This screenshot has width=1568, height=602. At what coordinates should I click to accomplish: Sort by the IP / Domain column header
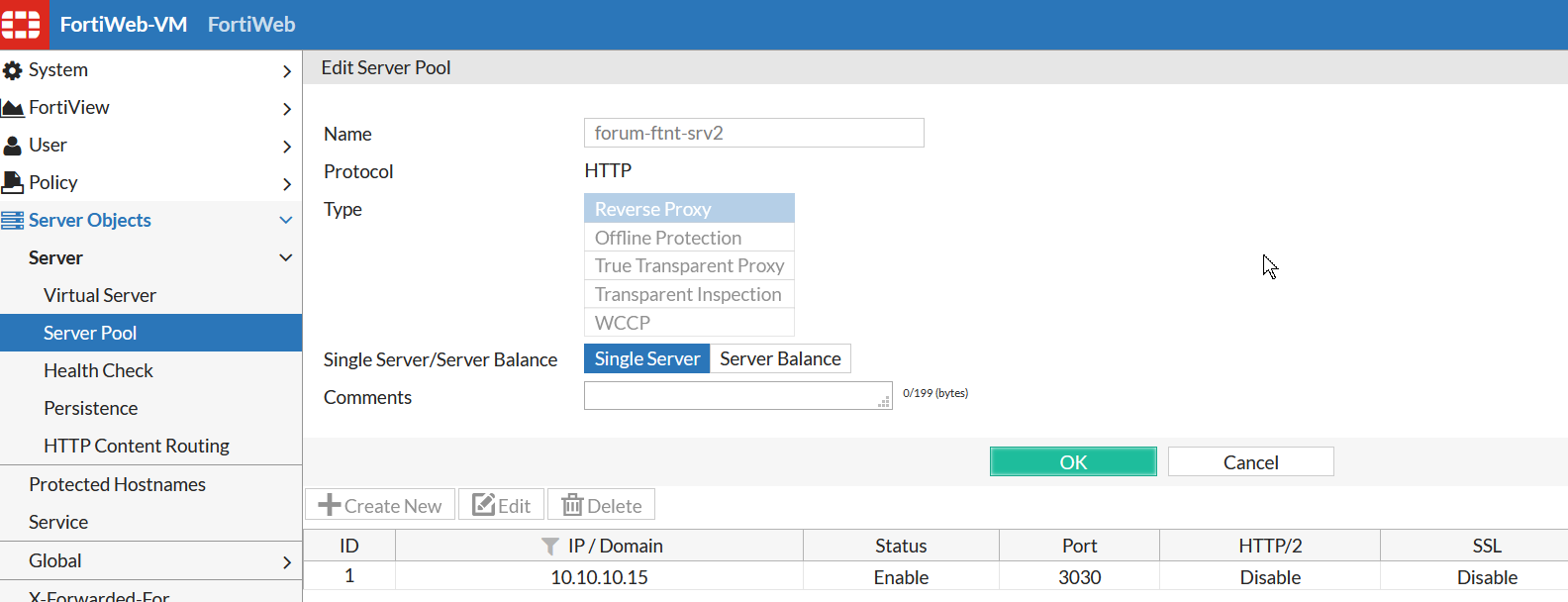[x=600, y=546]
